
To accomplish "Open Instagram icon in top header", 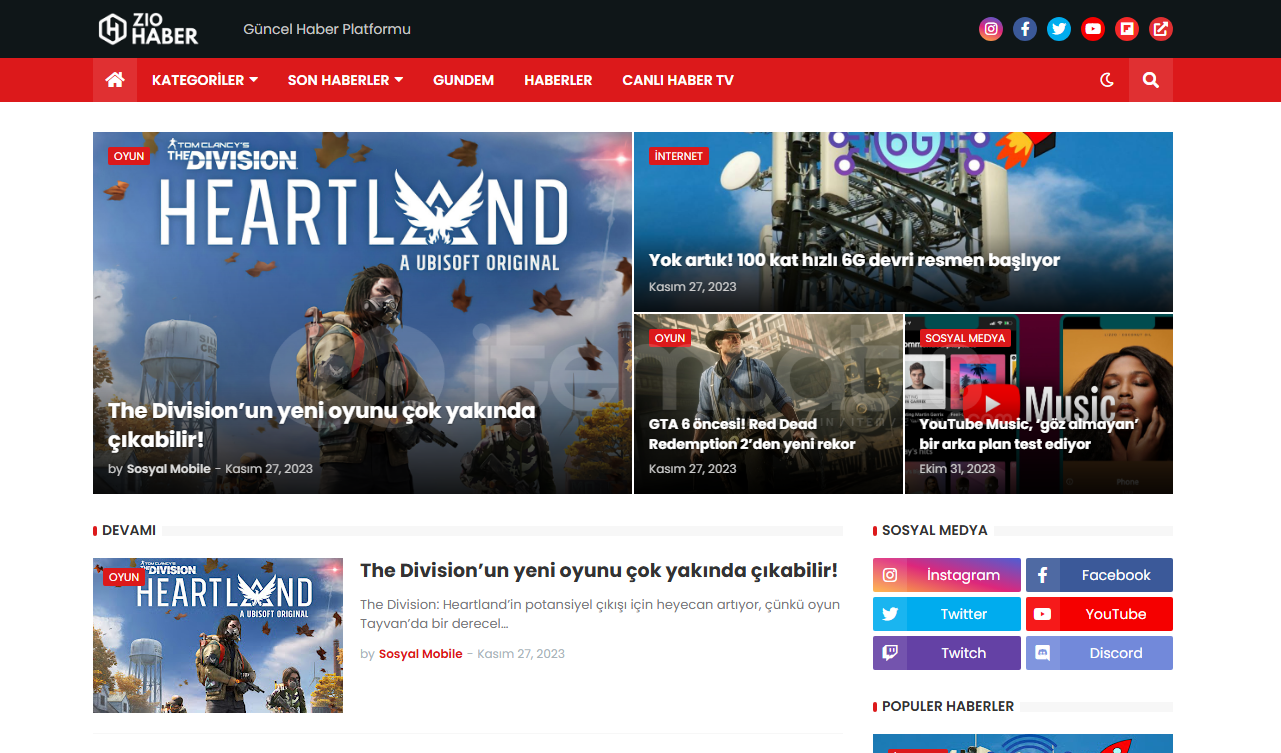I will click(x=991, y=29).
